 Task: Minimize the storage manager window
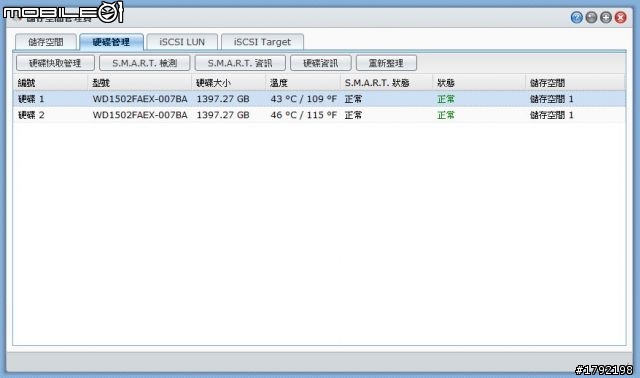coord(591,17)
